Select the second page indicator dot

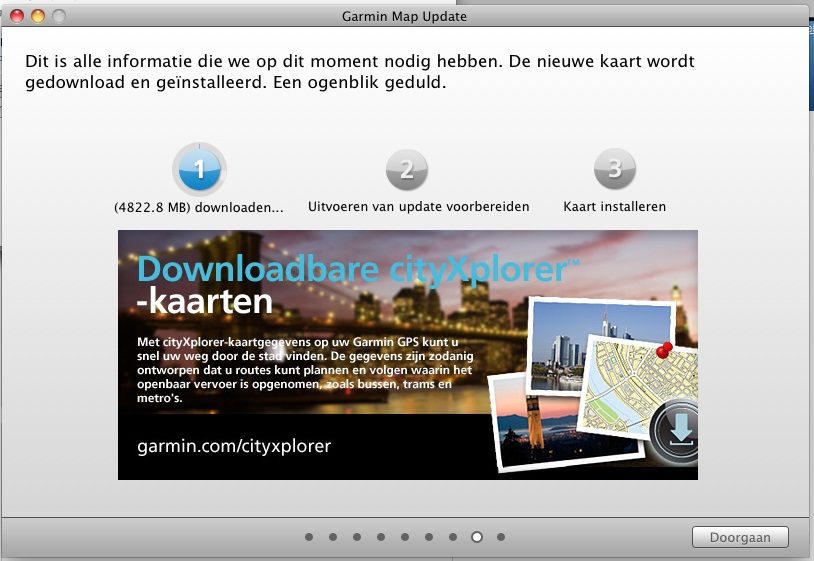click(x=333, y=537)
